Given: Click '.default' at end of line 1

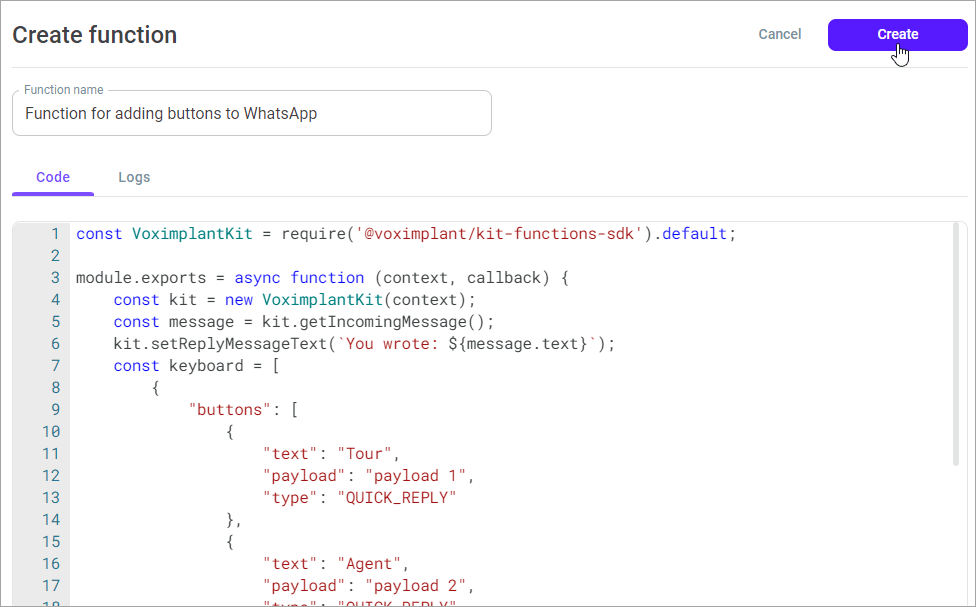Looking at the screenshot, I should point(690,234).
